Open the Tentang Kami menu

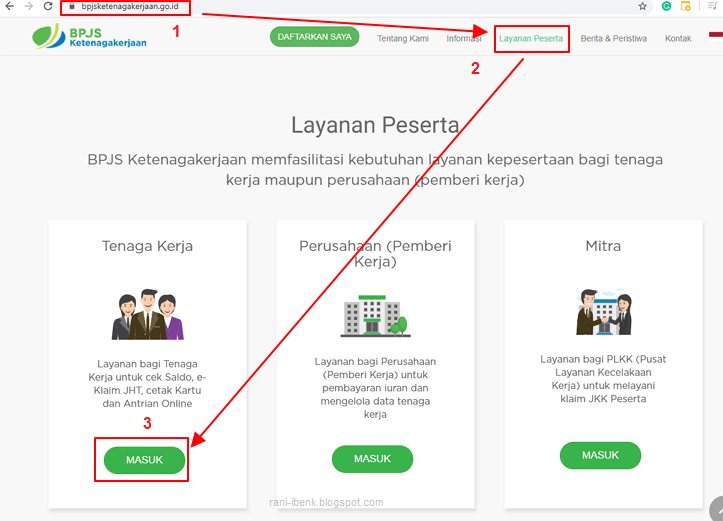[403, 39]
